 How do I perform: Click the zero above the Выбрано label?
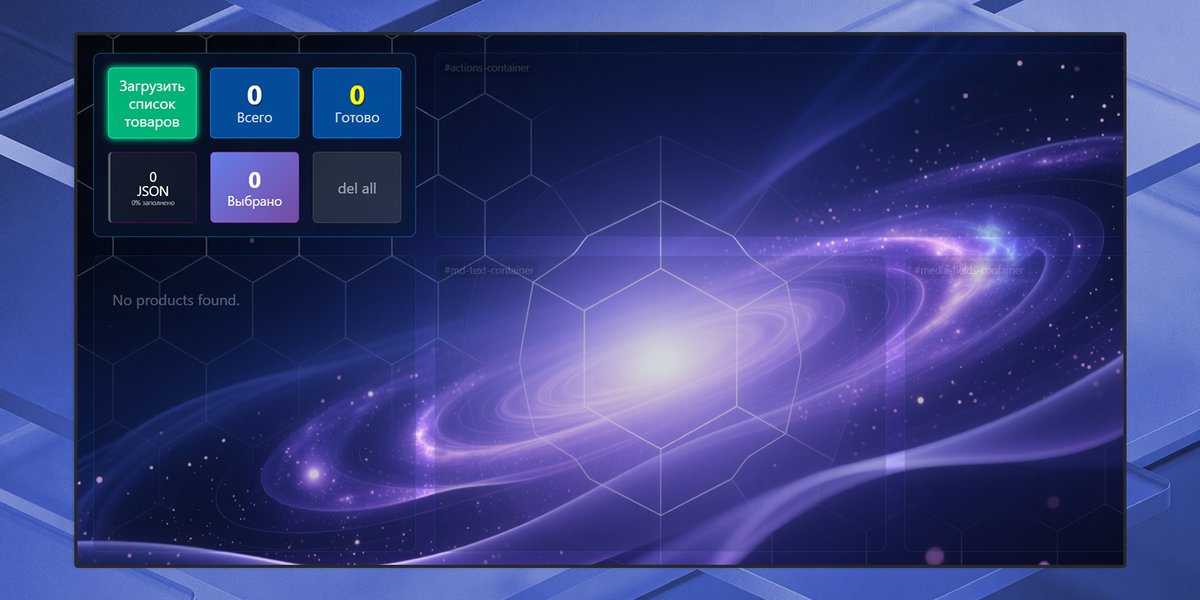(x=254, y=179)
